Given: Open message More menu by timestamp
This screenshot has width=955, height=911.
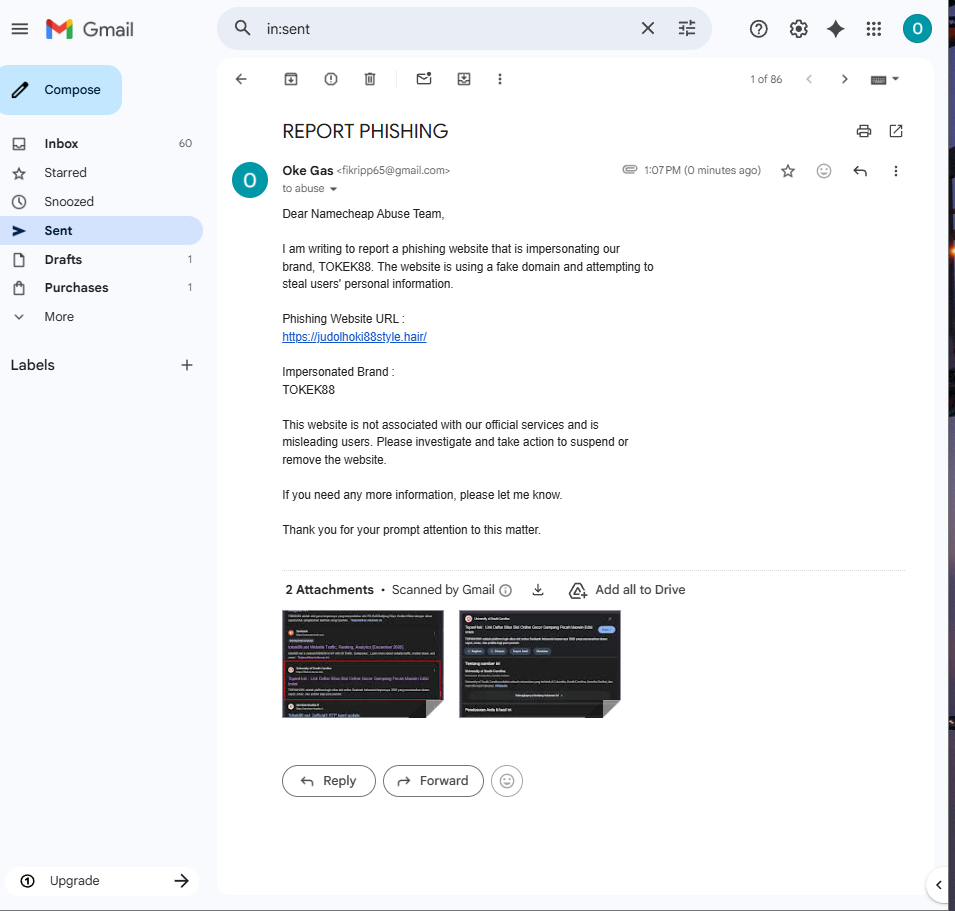Looking at the screenshot, I should pyautogui.click(x=895, y=171).
